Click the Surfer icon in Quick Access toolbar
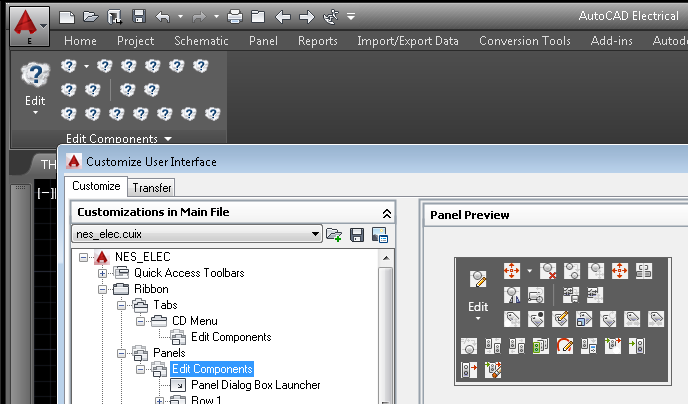 [x=330, y=17]
